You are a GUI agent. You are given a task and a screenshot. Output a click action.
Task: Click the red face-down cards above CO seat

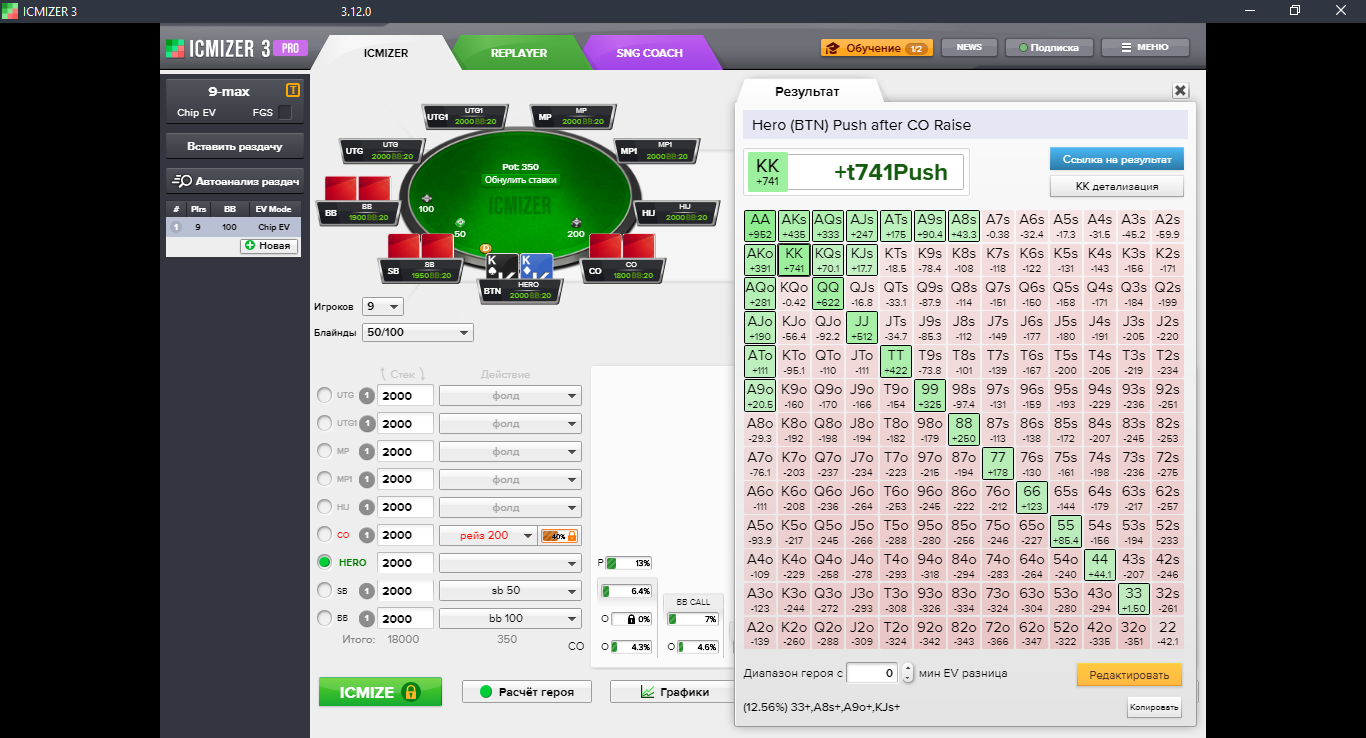[x=621, y=246]
